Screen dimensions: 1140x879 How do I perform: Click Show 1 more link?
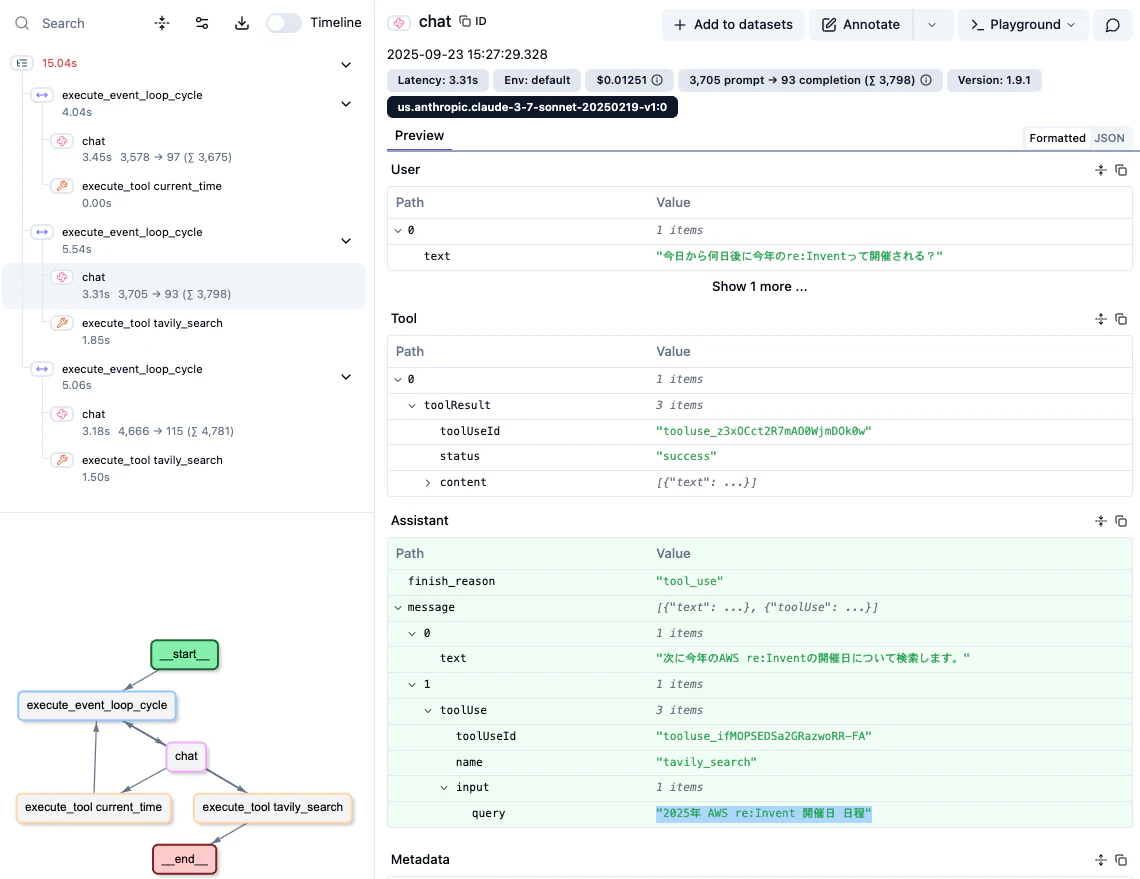coord(759,286)
